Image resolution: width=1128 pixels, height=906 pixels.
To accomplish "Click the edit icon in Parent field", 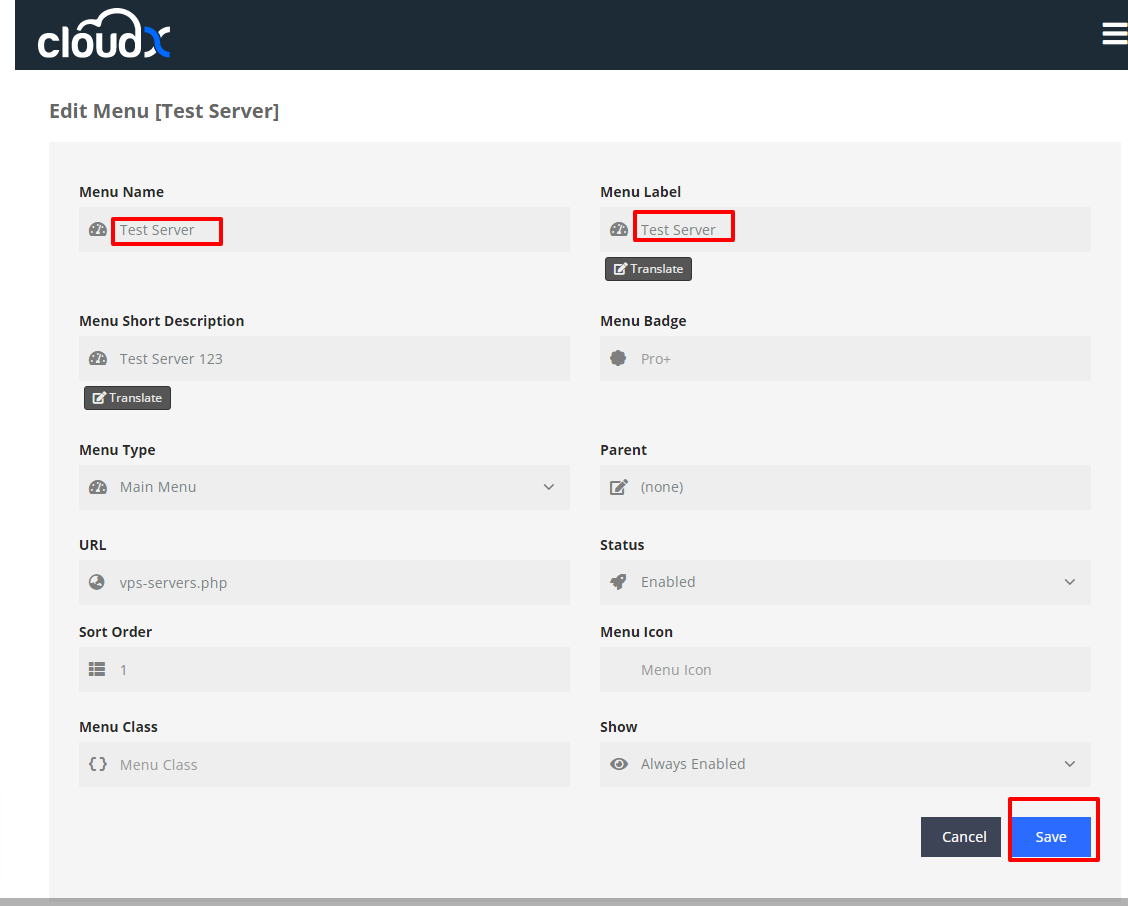I will pyautogui.click(x=618, y=487).
